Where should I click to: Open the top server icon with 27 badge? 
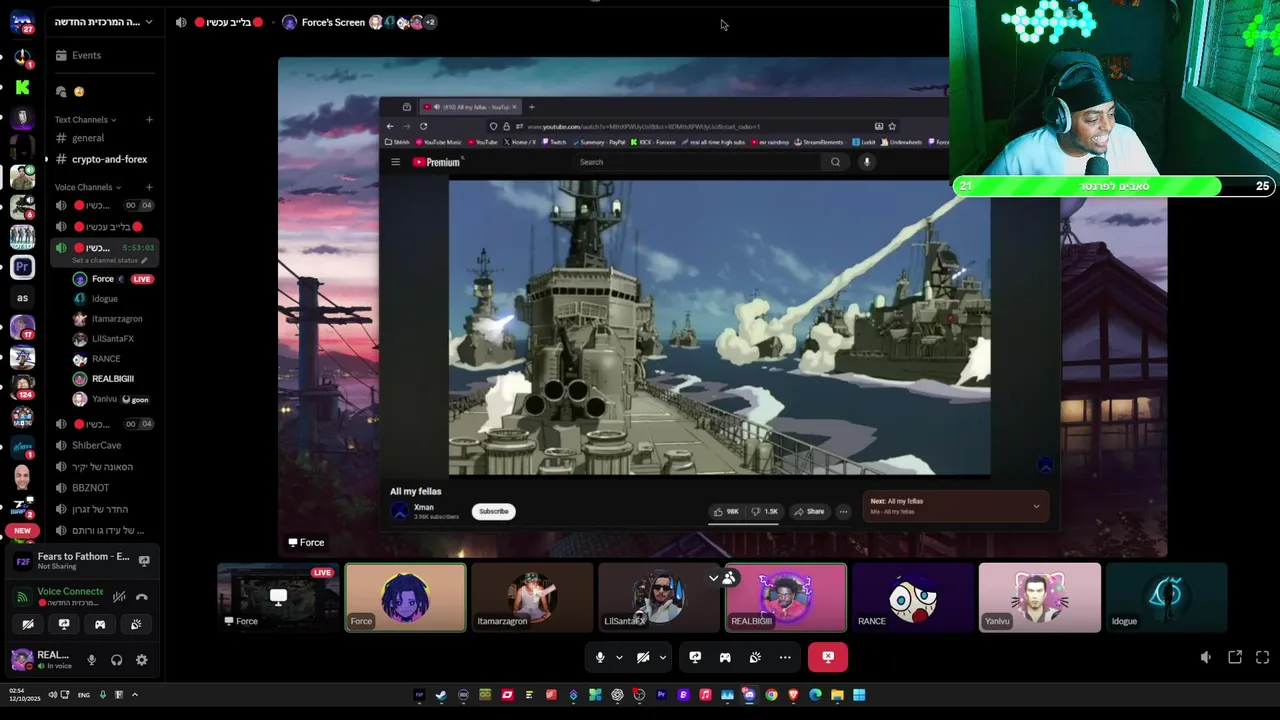click(22, 23)
